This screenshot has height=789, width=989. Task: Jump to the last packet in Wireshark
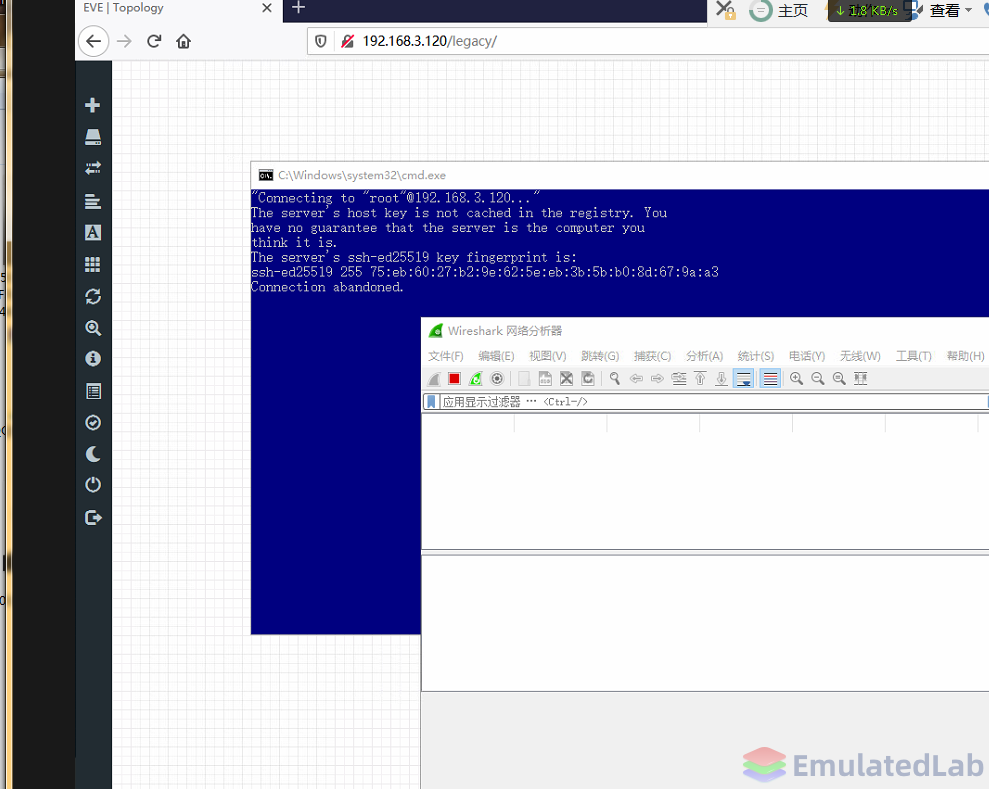(x=722, y=378)
